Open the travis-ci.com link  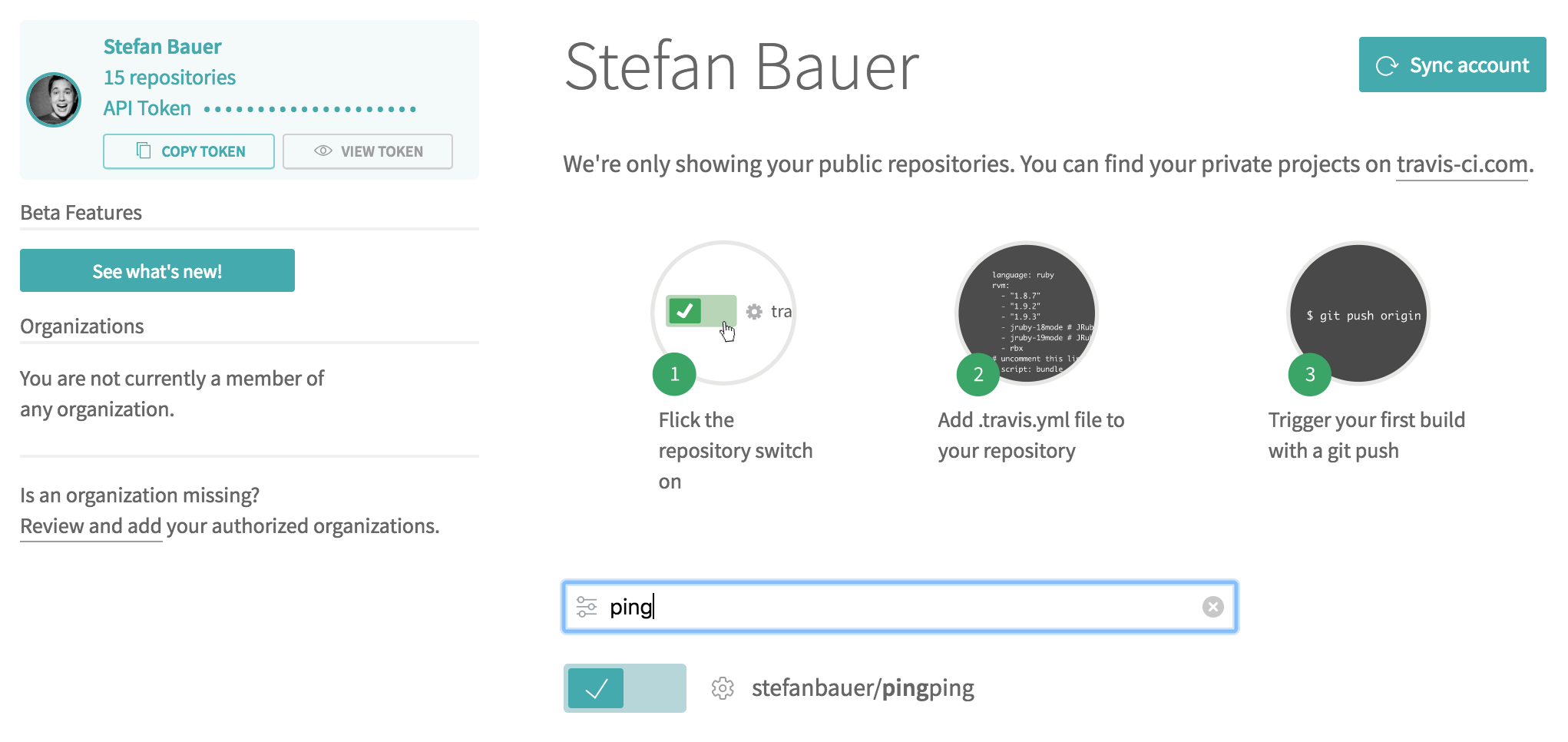click(1462, 164)
